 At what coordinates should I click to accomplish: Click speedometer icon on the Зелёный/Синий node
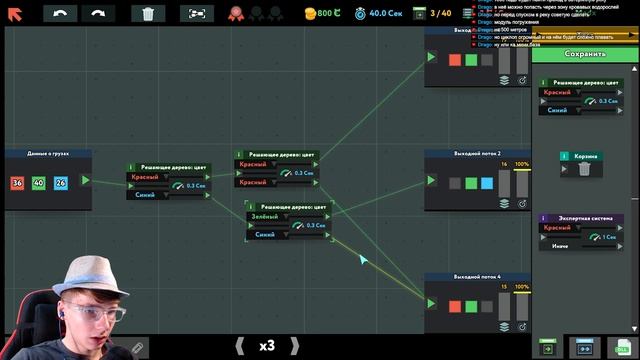pos(298,225)
